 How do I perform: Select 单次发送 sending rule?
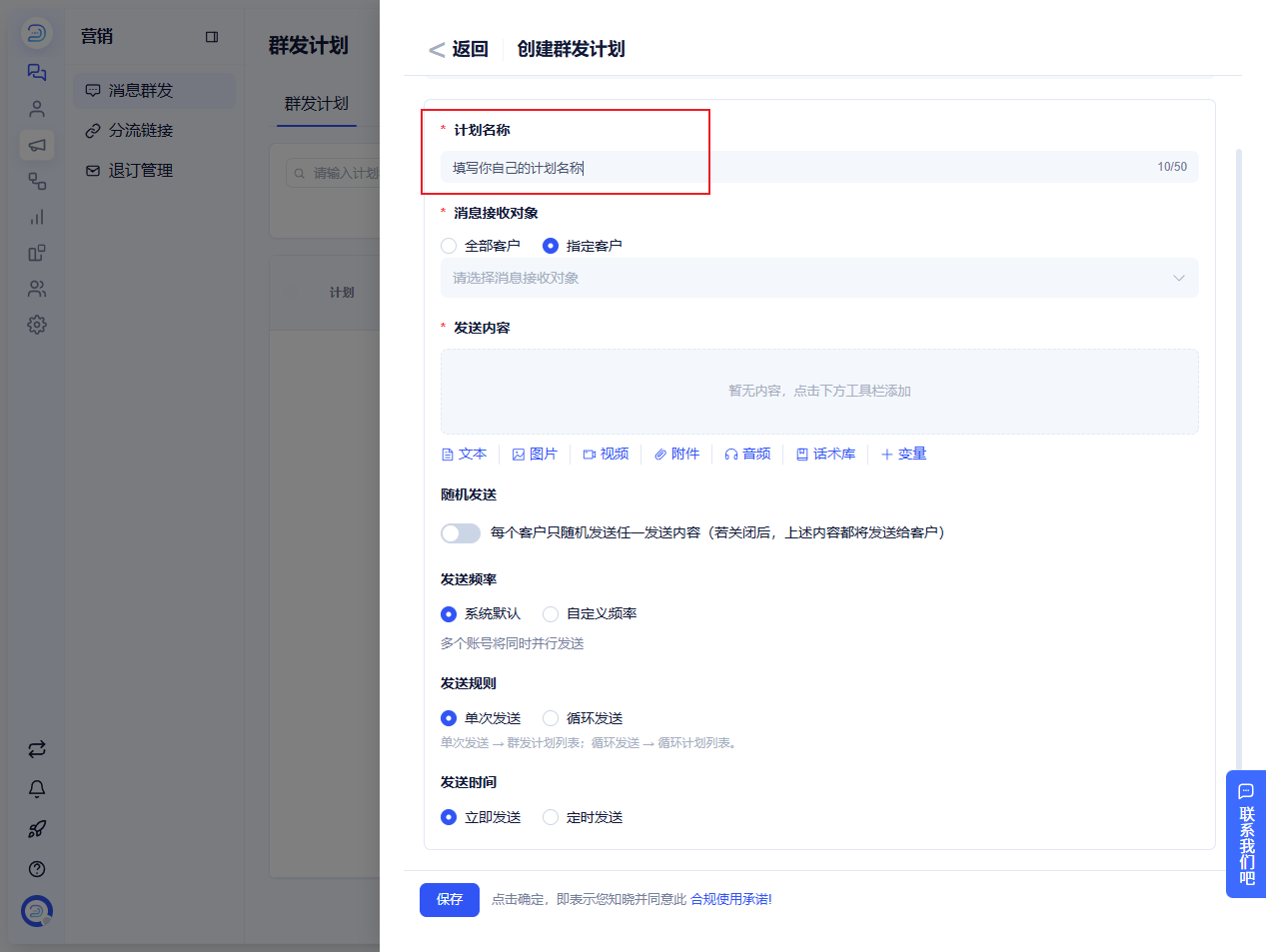(x=449, y=718)
